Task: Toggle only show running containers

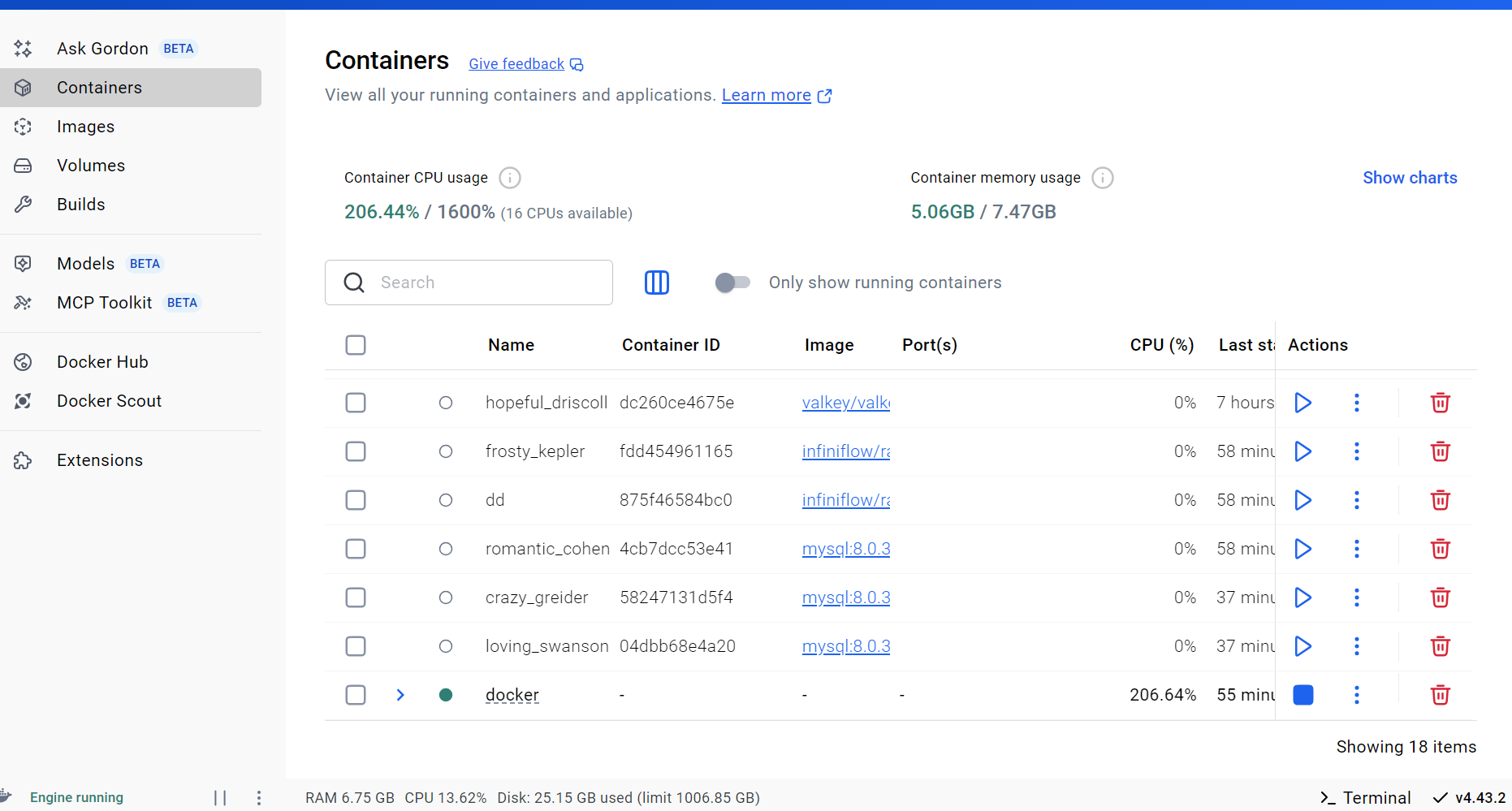Action: point(732,283)
